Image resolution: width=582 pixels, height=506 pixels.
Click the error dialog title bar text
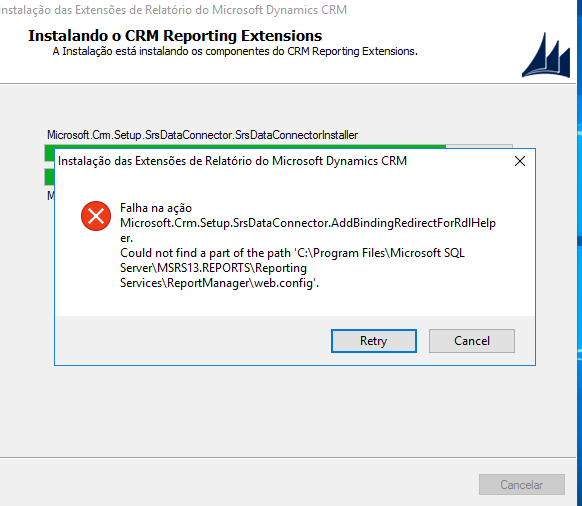click(x=232, y=161)
